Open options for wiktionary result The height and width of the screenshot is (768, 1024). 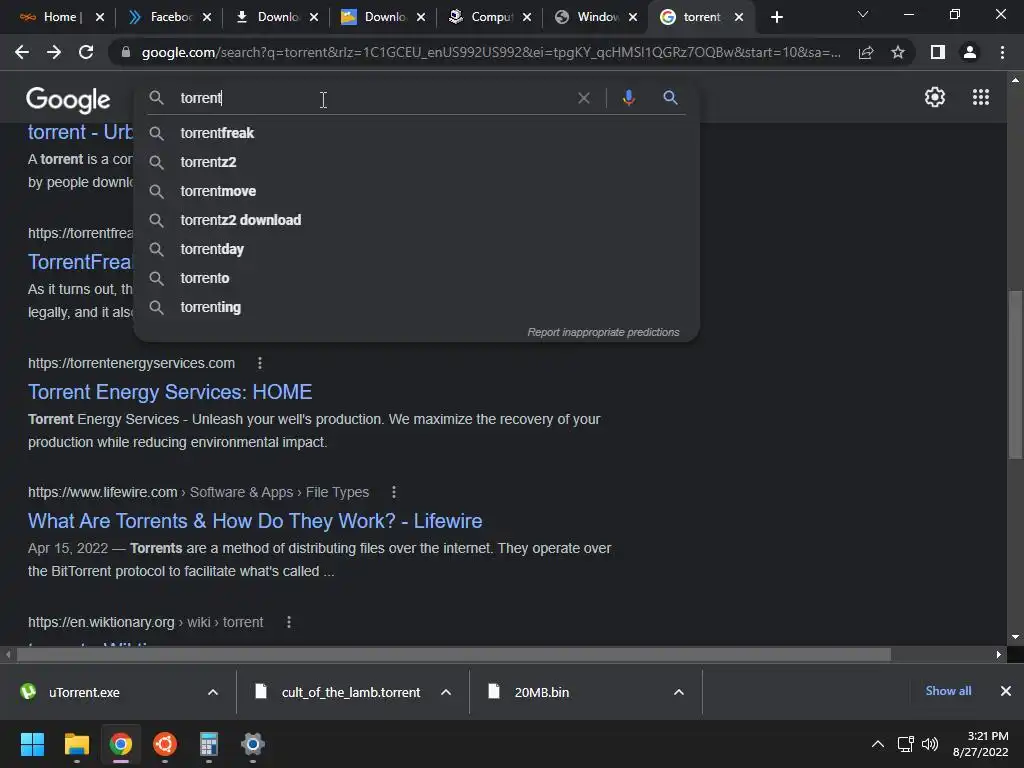click(289, 622)
